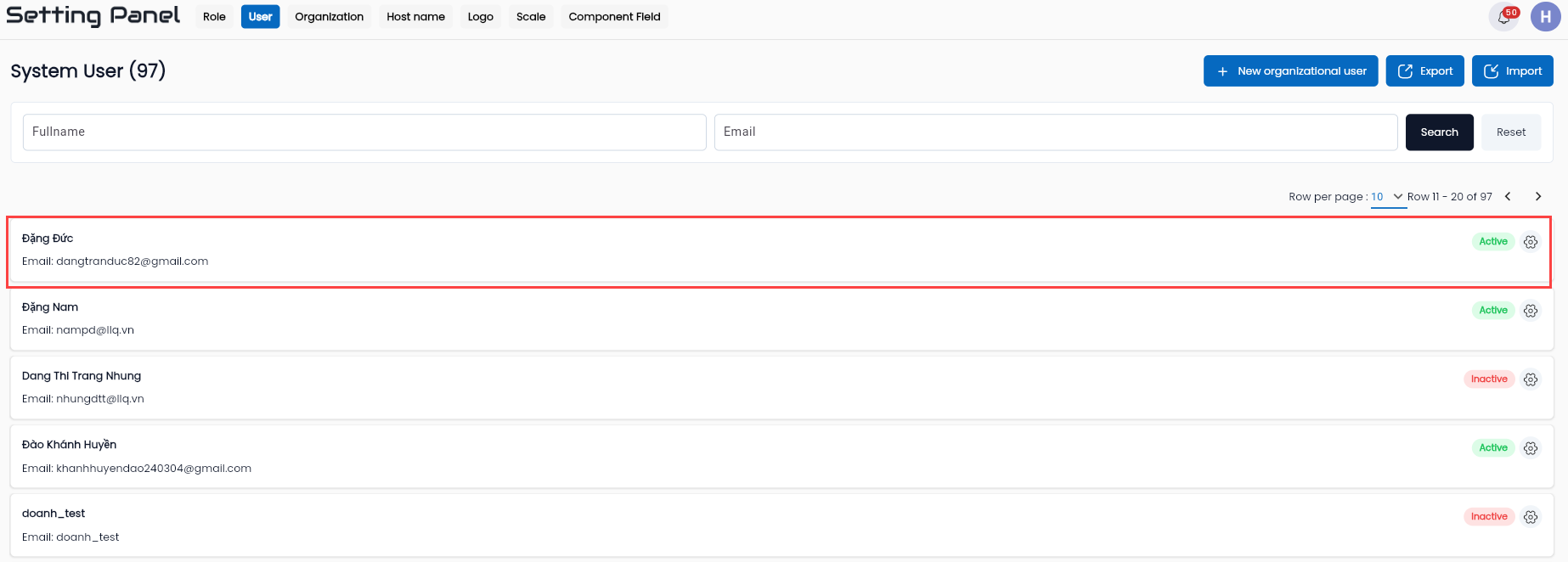Viewport: 1568px width, 562px height.
Task: Open settings gear for Đặng Nam
Action: (x=1530, y=311)
